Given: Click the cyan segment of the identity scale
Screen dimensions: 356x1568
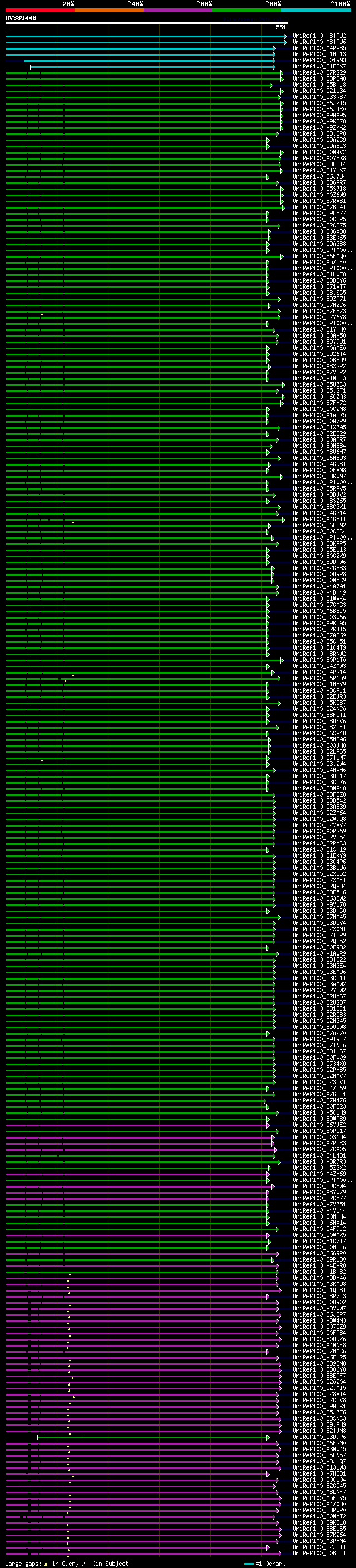Looking at the screenshot, I should click(317, 10).
